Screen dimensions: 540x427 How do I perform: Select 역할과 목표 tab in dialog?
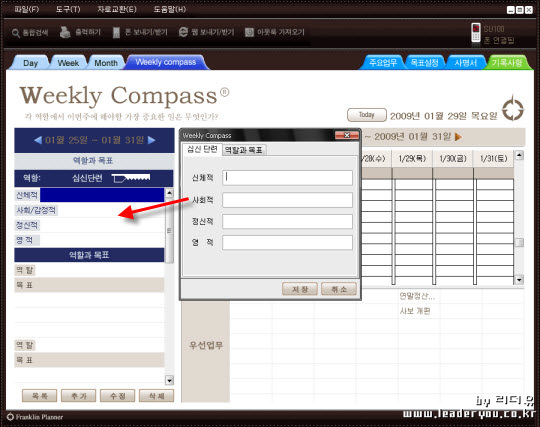(x=244, y=150)
